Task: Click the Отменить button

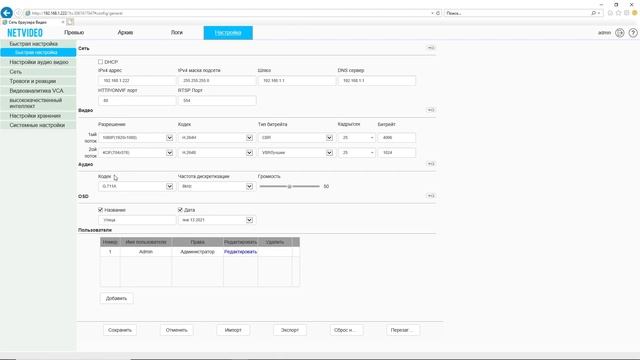Action: tap(176, 330)
